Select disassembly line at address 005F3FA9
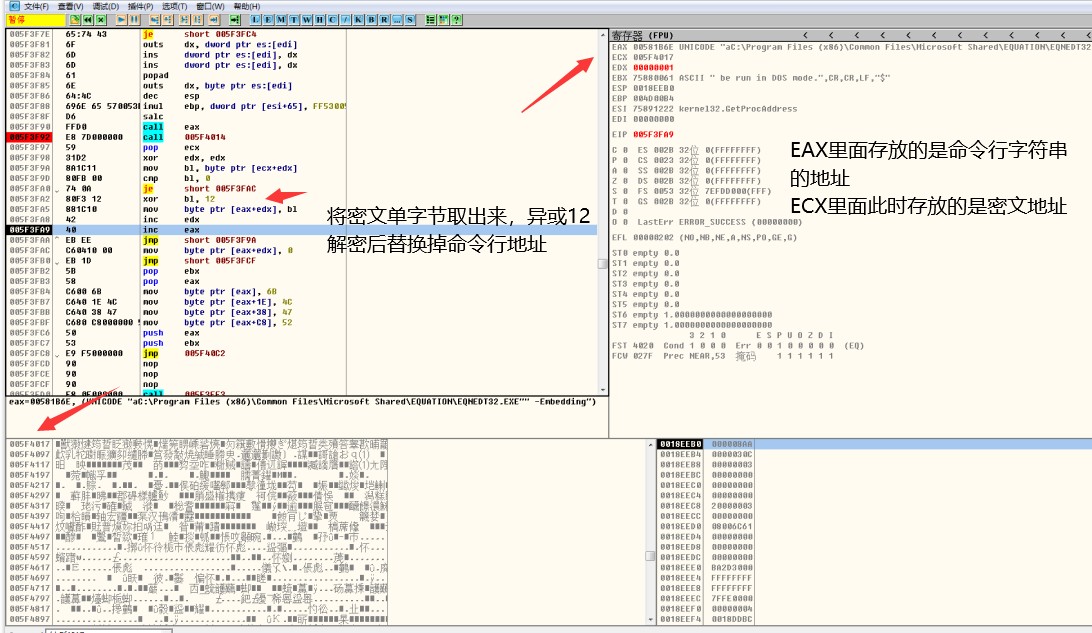This screenshot has width=1092, height=633. pyautogui.click(x=28, y=230)
